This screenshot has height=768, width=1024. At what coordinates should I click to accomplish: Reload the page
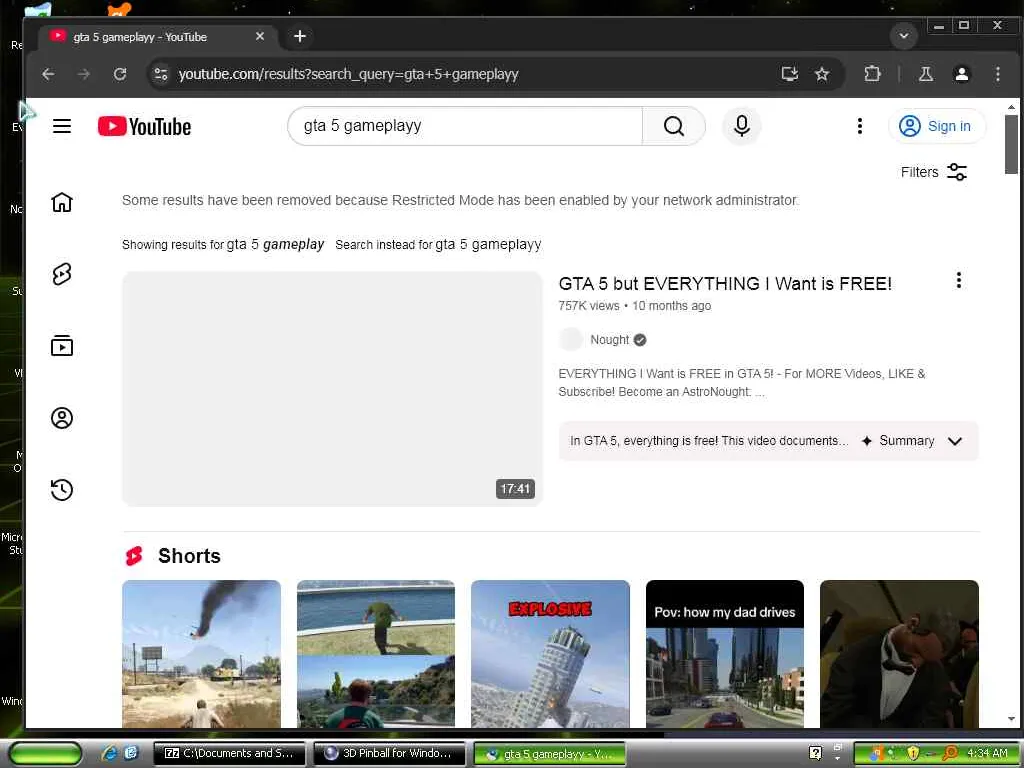click(120, 74)
